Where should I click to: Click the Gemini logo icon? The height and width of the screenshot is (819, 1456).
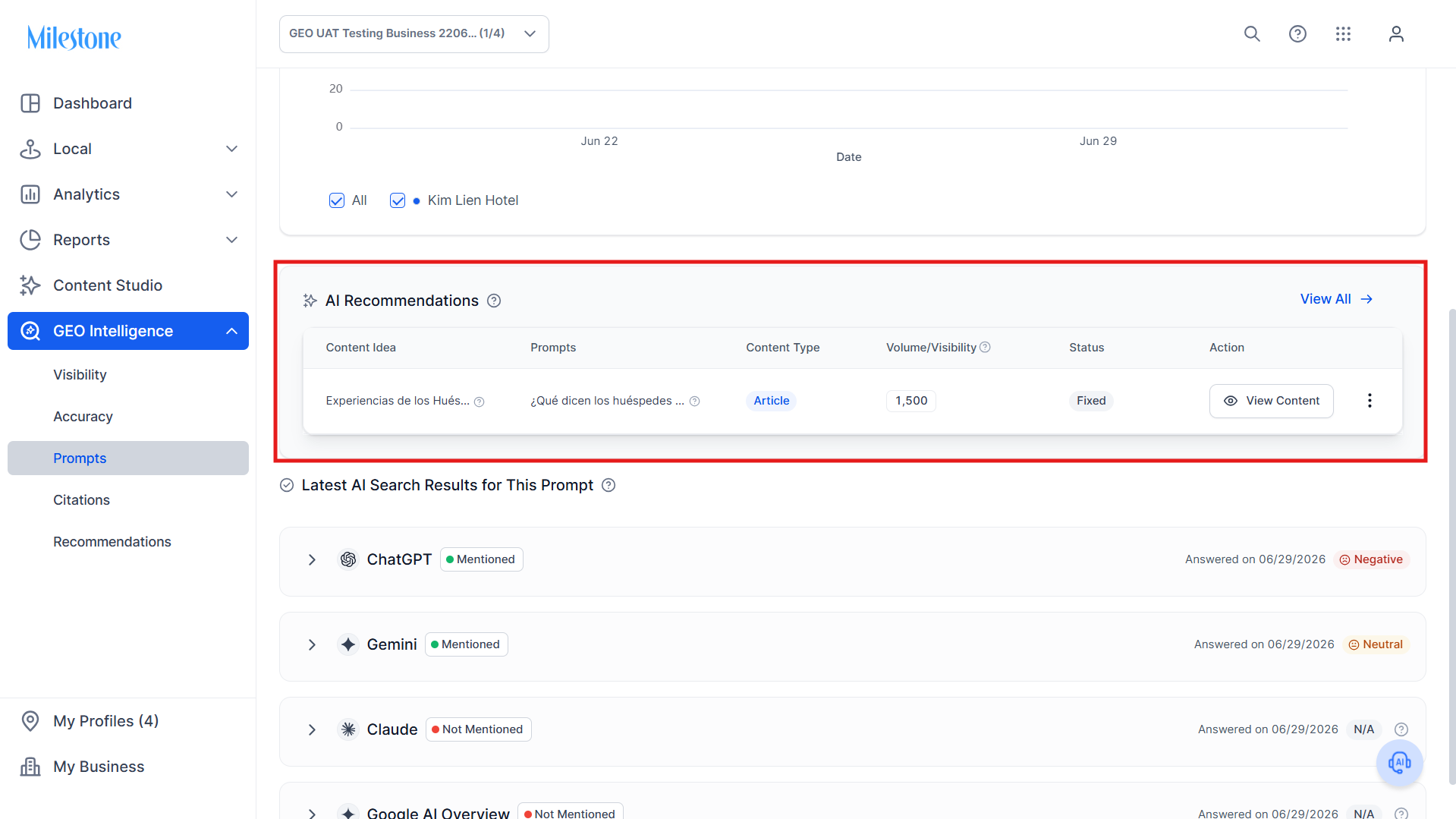point(348,644)
